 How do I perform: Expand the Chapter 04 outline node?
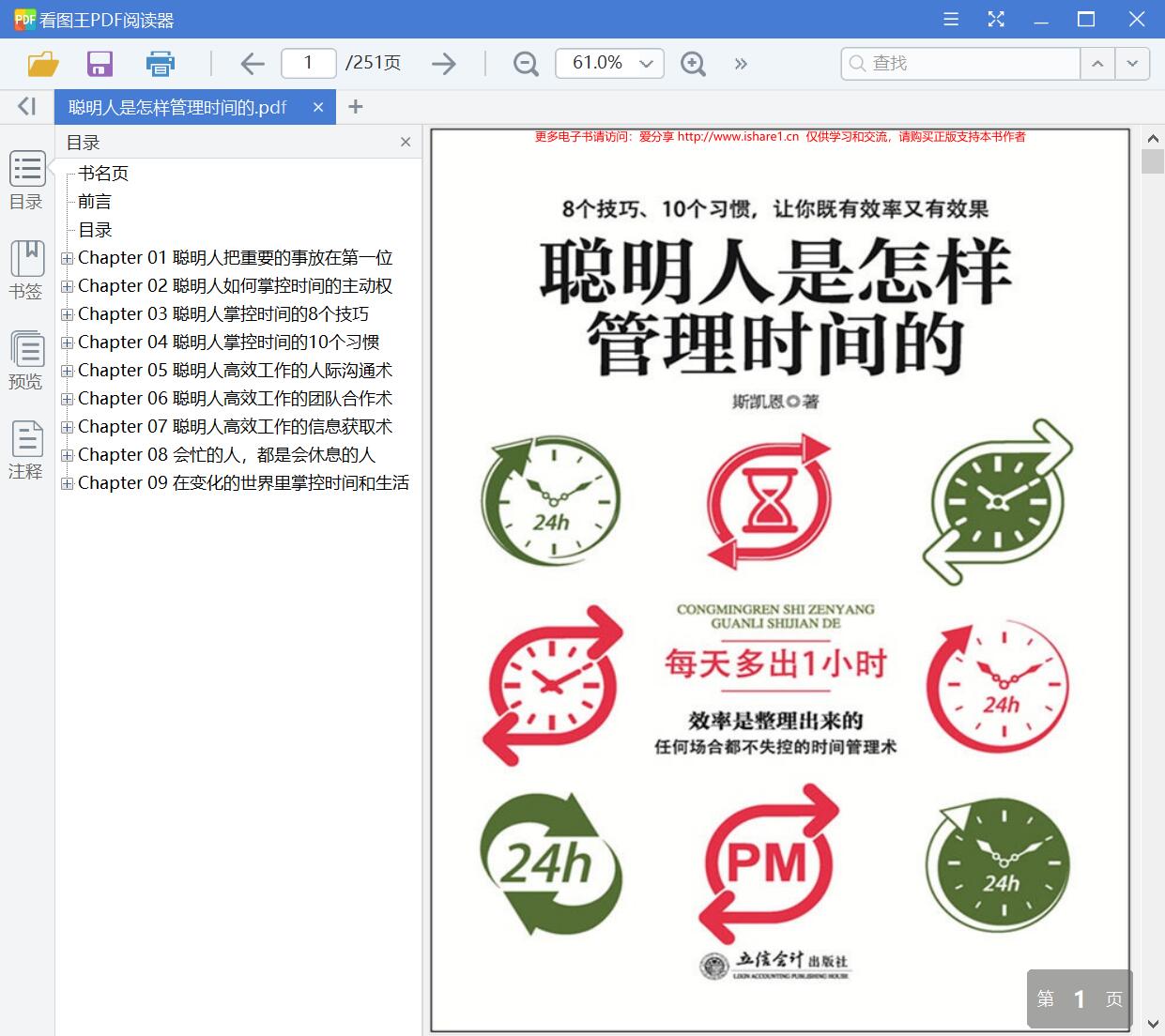(x=67, y=343)
